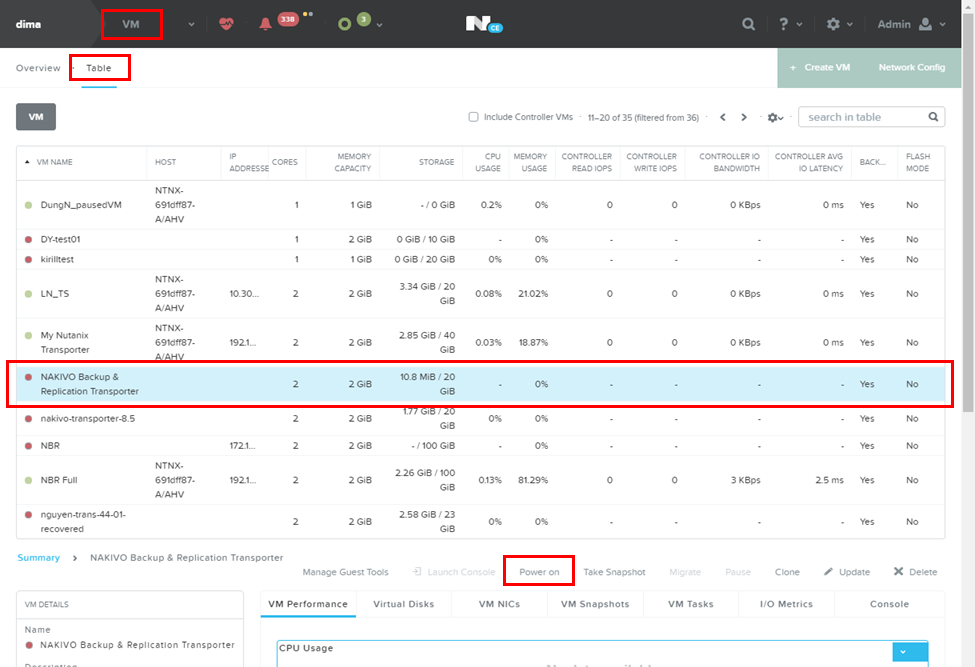Open the help question mark menu

pos(785,24)
